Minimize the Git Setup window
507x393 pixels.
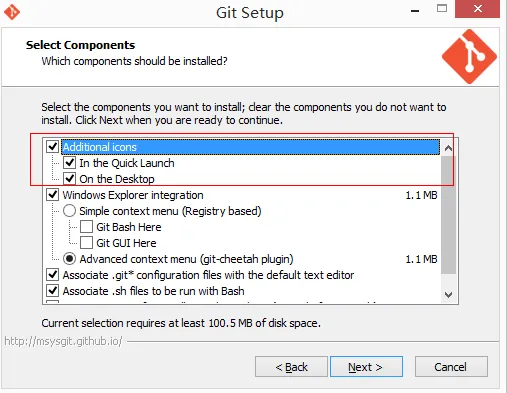coord(415,11)
